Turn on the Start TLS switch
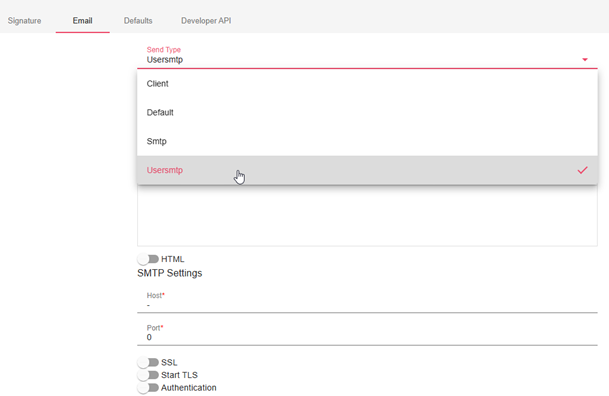Image resolution: width=609 pixels, height=396 pixels. (148, 375)
